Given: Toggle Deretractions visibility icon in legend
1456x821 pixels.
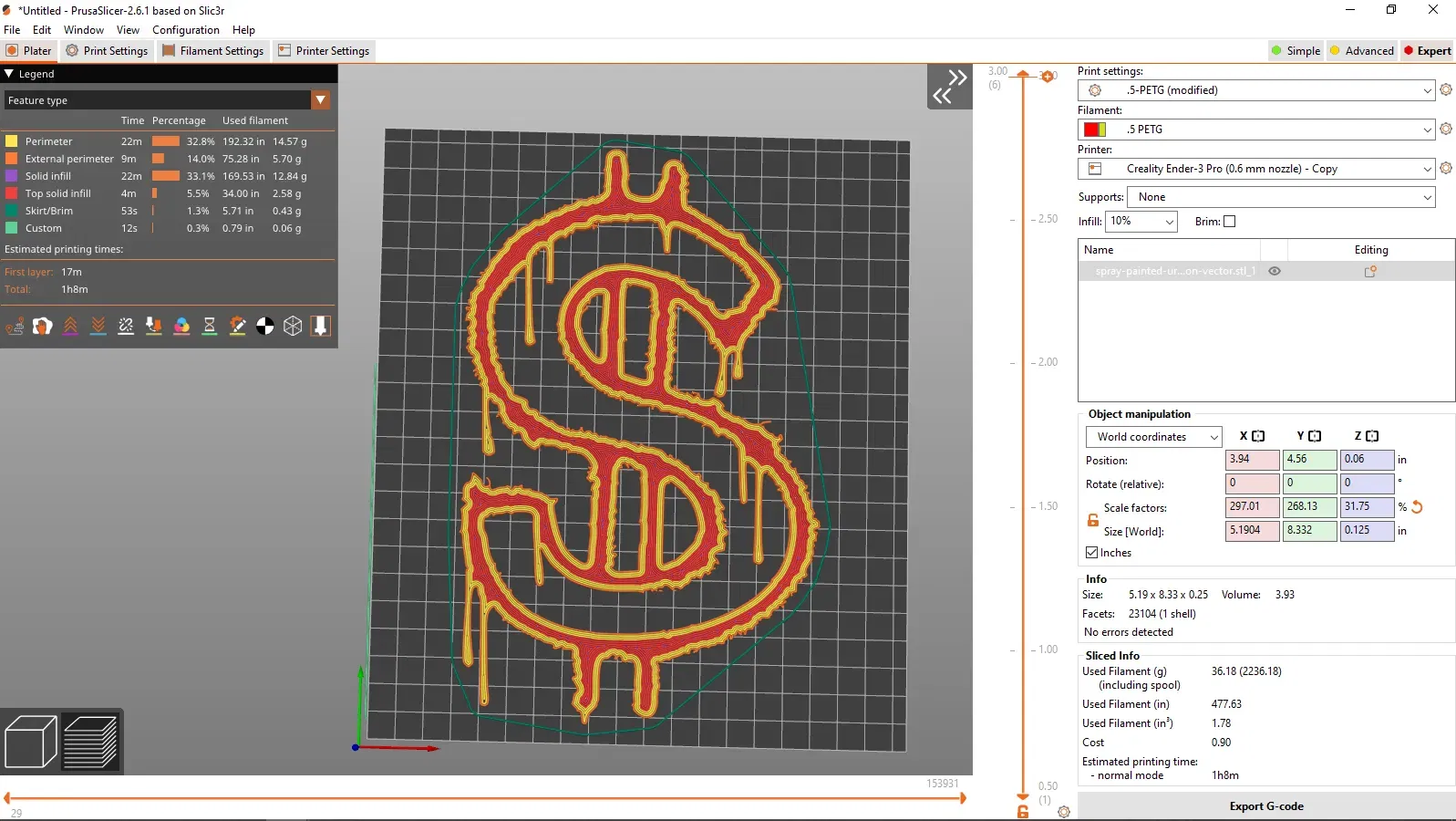Looking at the screenshot, I should 98,326.
